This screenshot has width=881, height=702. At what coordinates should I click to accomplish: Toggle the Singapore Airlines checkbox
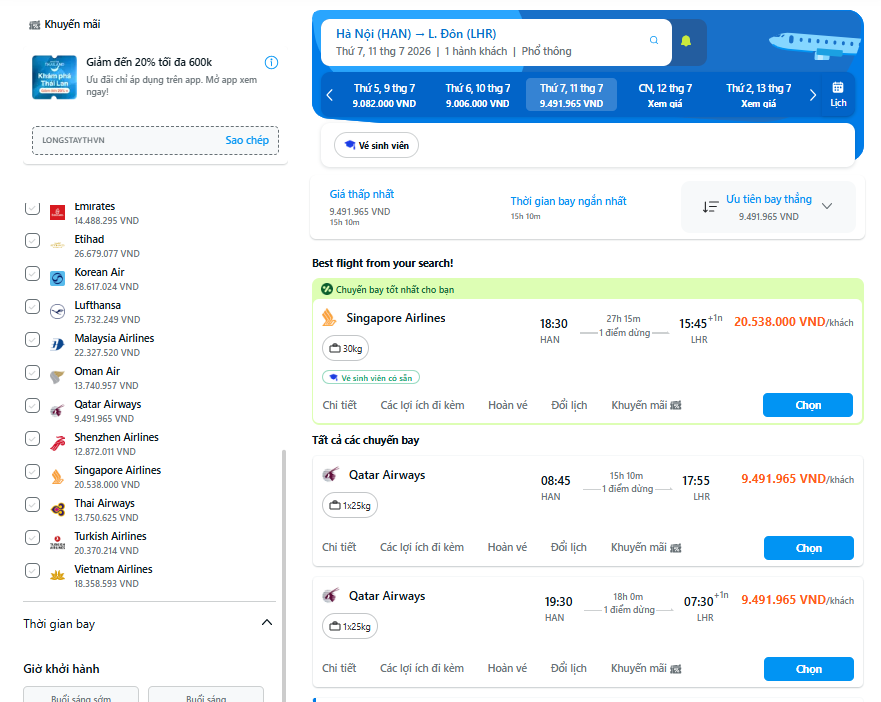(33, 472)
